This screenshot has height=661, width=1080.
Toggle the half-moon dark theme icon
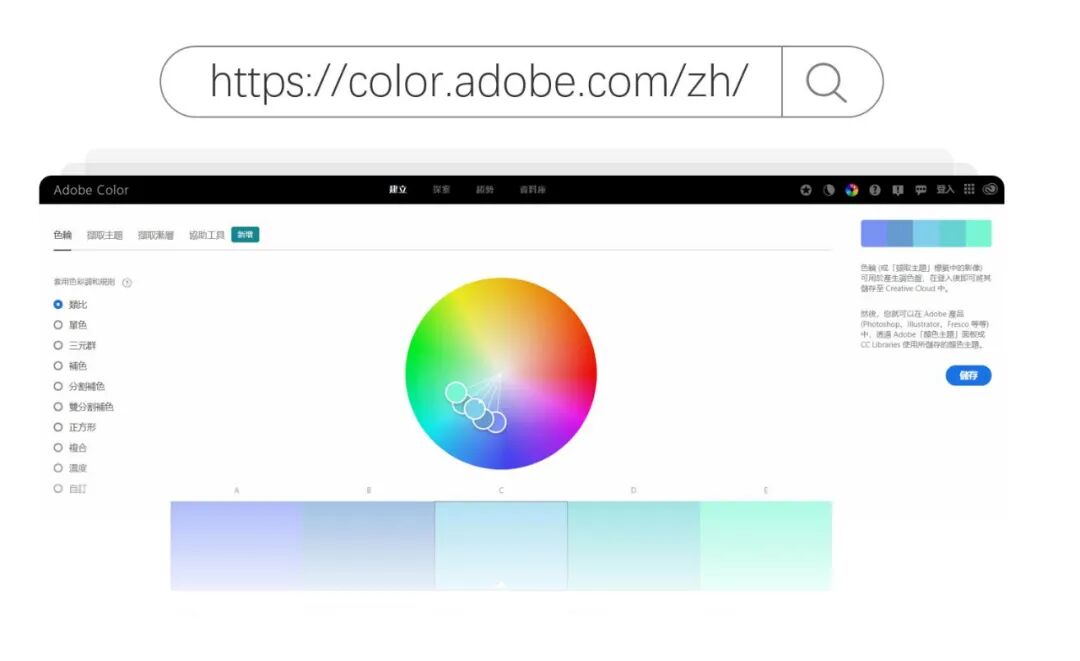(x=829, y=190)
